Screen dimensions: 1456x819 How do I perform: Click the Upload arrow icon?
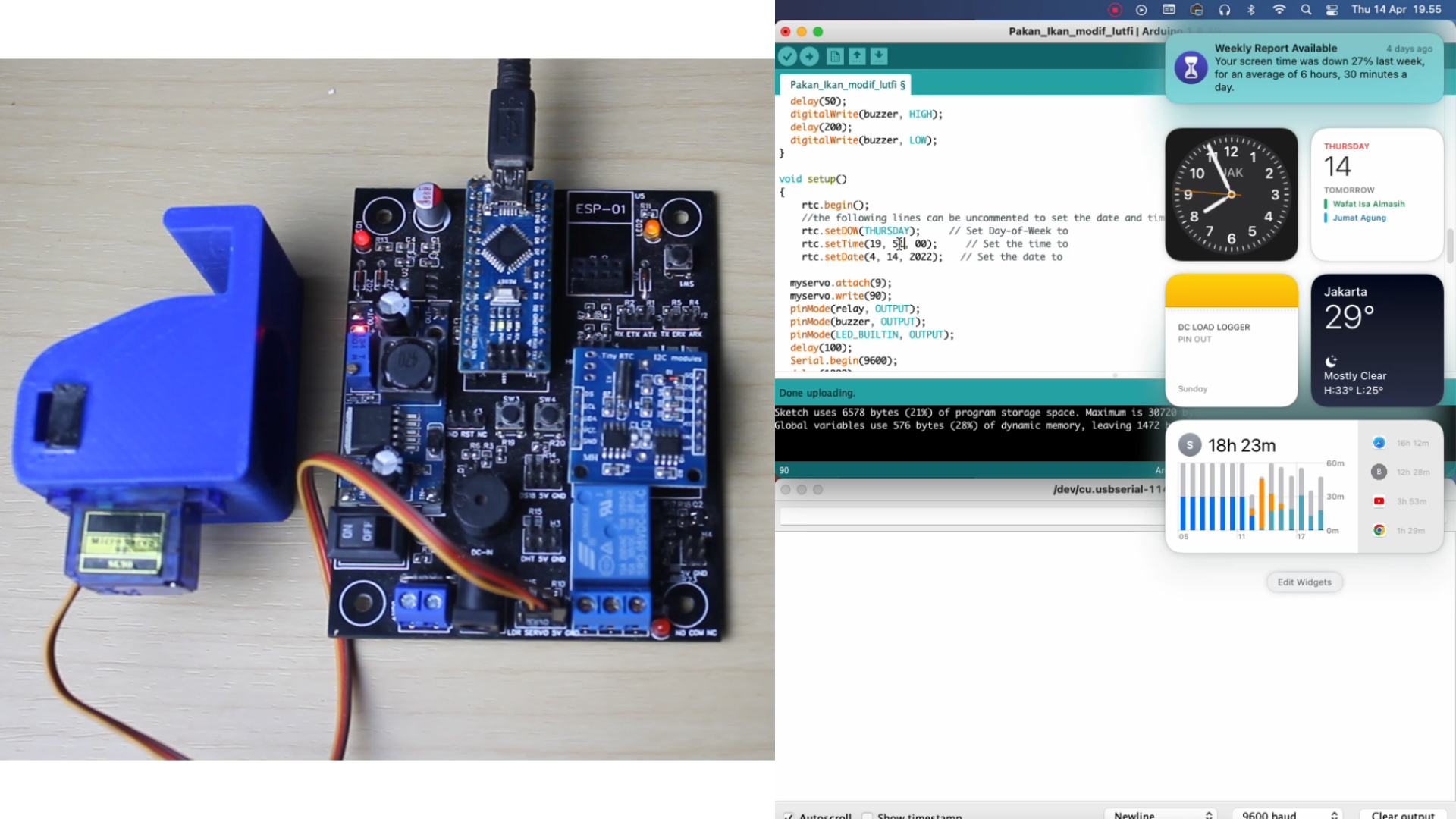coord(809,56)
